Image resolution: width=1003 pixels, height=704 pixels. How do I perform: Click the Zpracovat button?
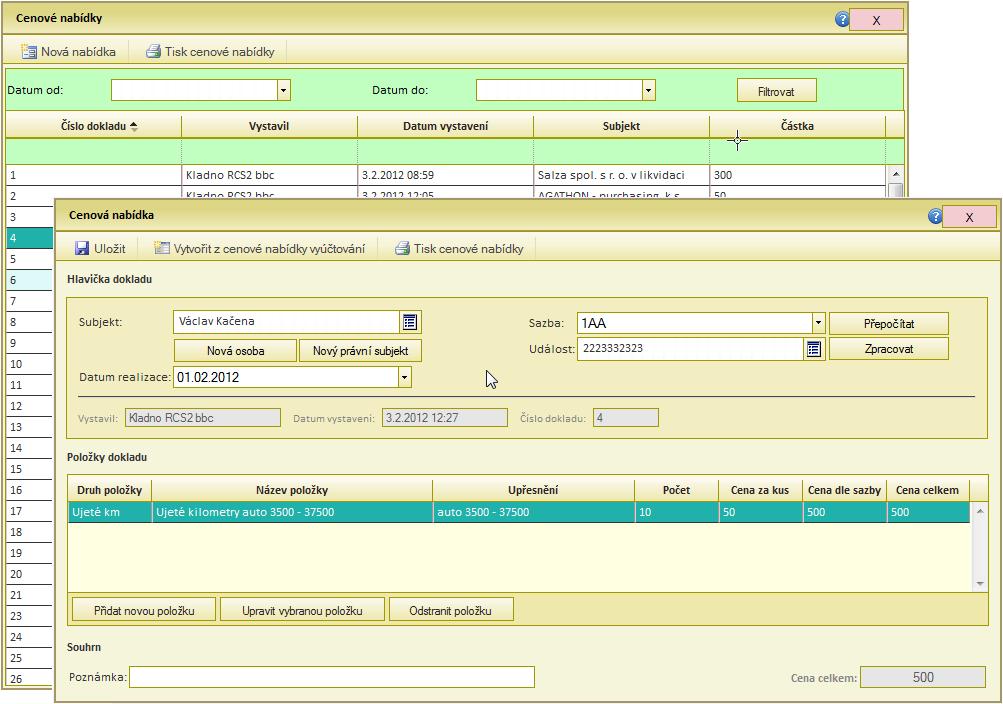pyautogui.click(x=889, y=349)
